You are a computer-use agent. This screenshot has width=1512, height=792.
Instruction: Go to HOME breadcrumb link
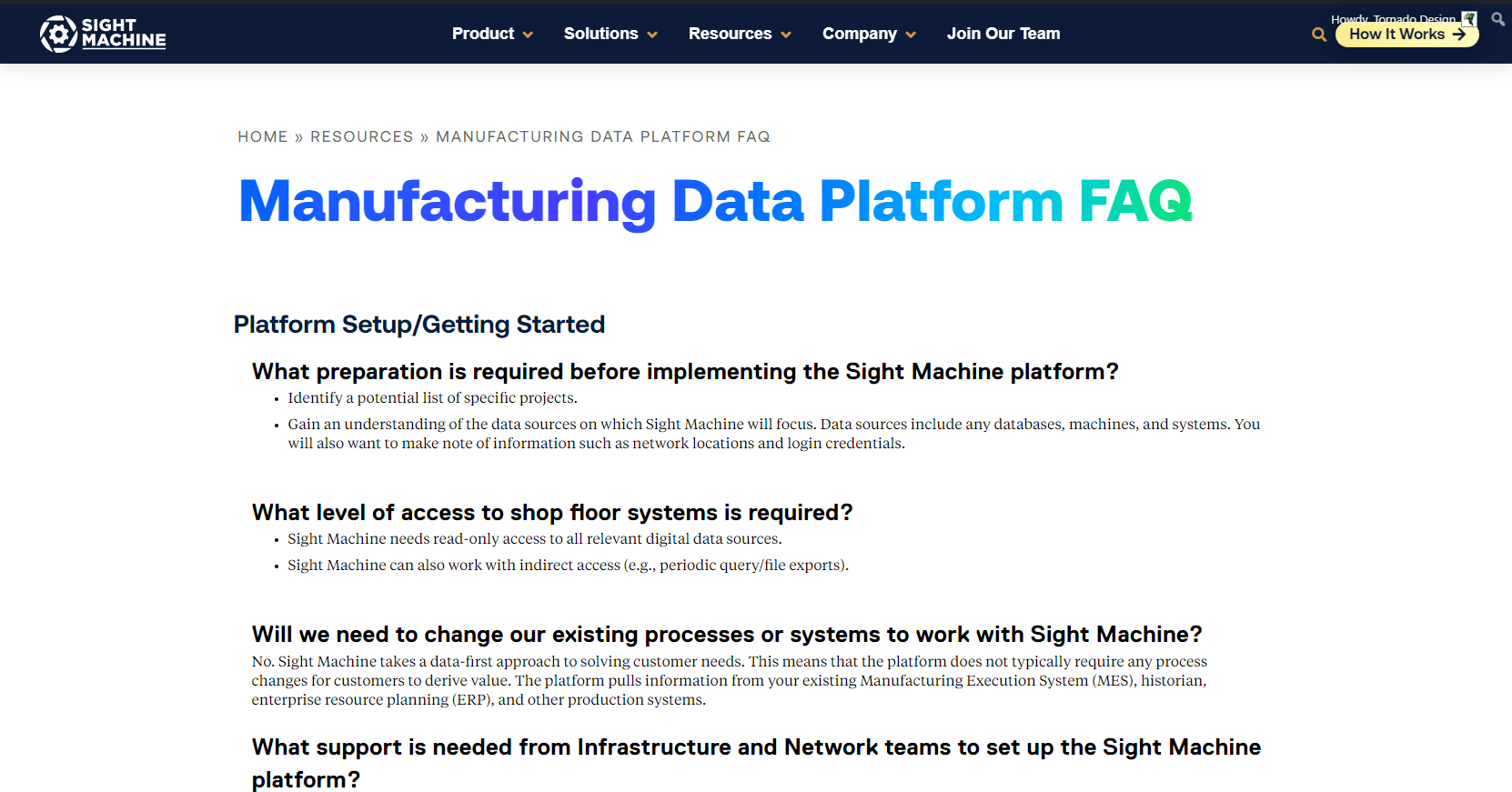pyautogui.click(x=263, y=136)
